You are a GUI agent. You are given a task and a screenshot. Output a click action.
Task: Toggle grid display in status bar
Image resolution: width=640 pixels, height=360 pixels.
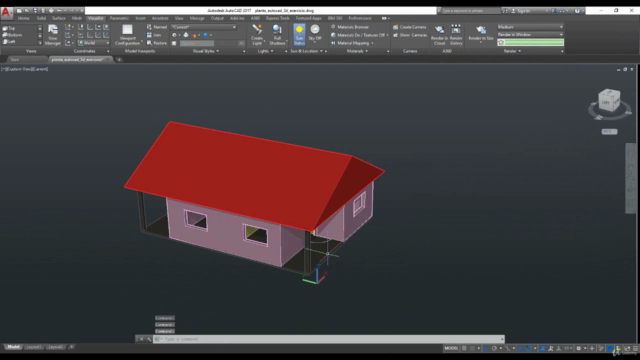[464, 348]
